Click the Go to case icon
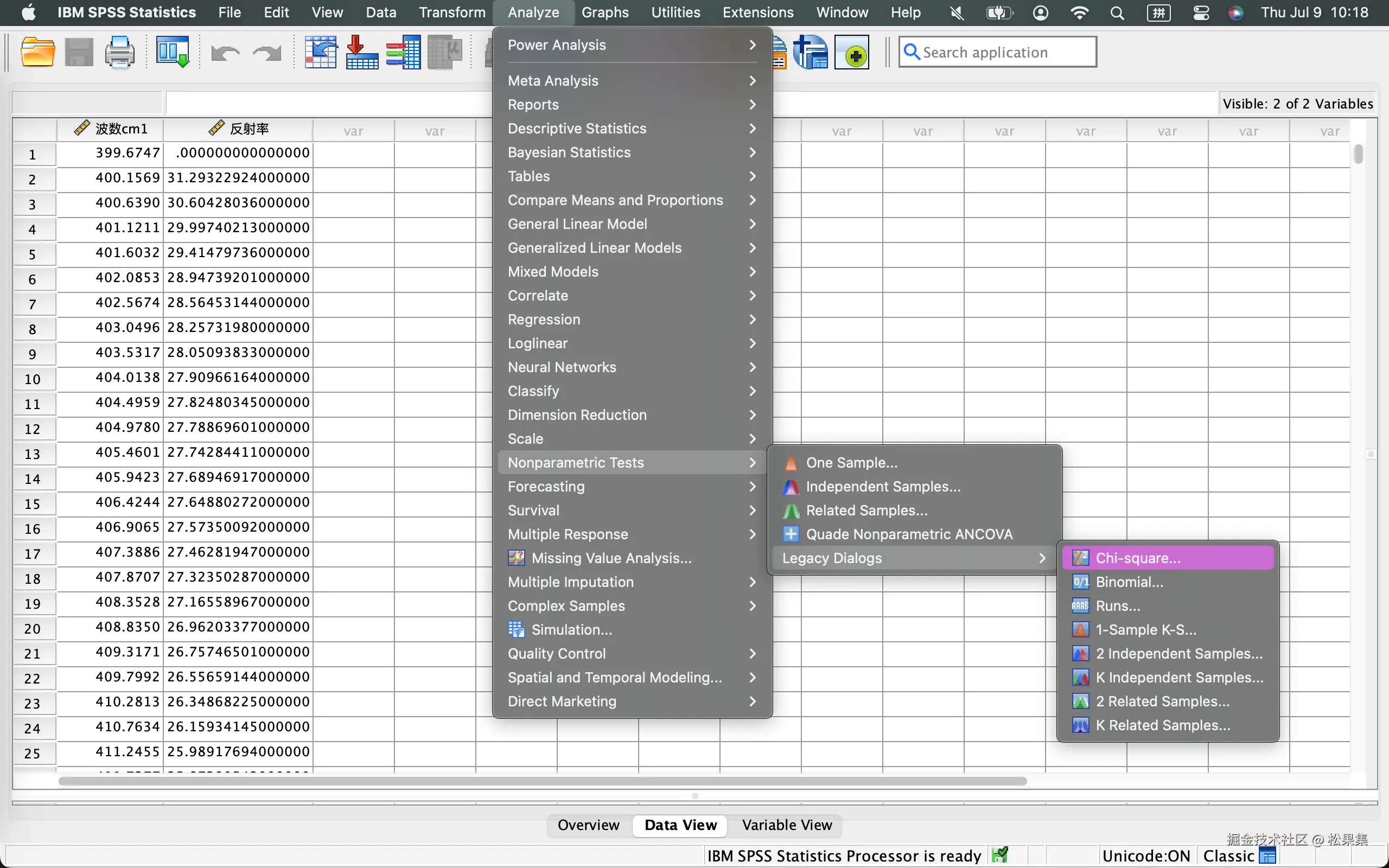 (320, 52)
